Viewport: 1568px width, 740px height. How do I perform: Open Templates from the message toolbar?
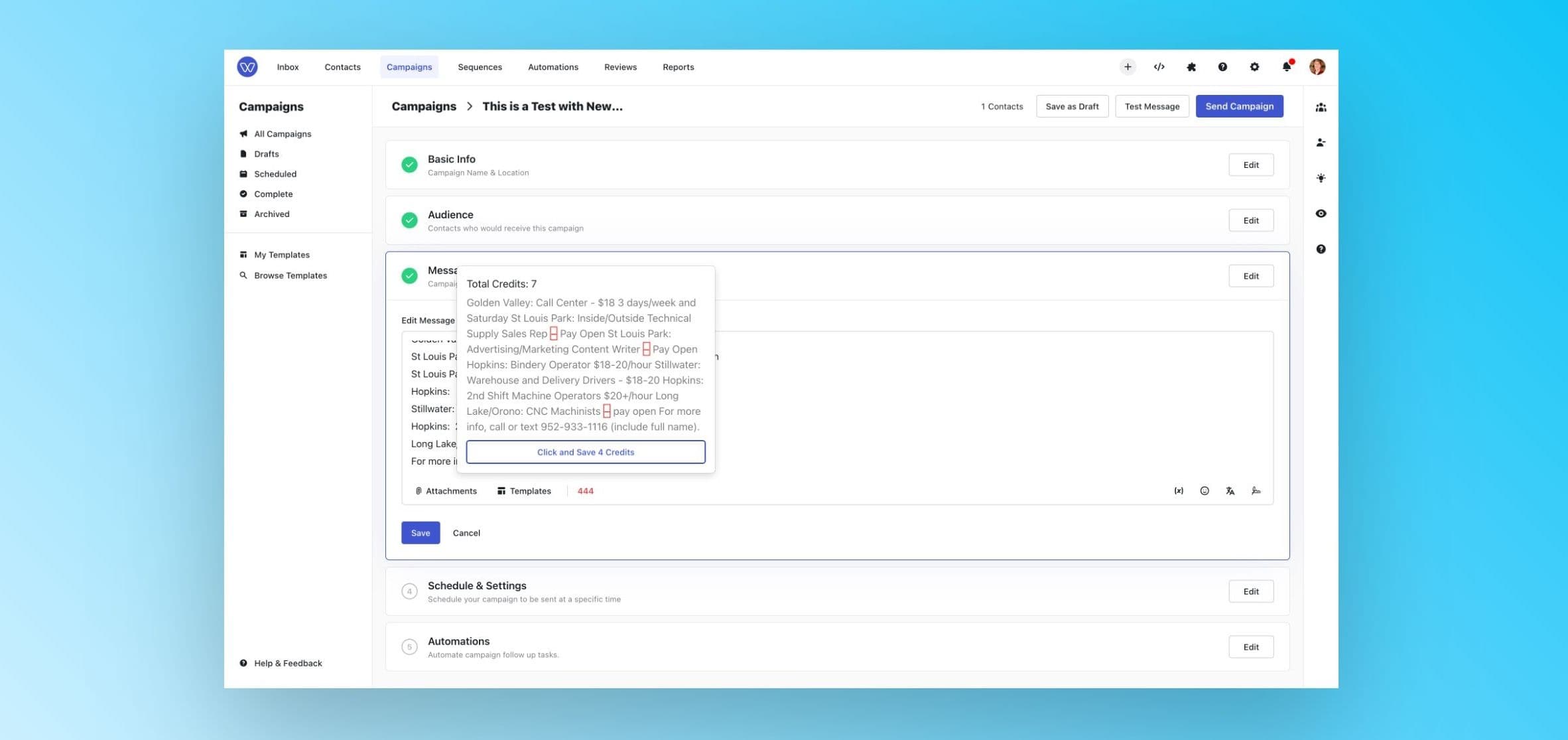coord(524,490)
